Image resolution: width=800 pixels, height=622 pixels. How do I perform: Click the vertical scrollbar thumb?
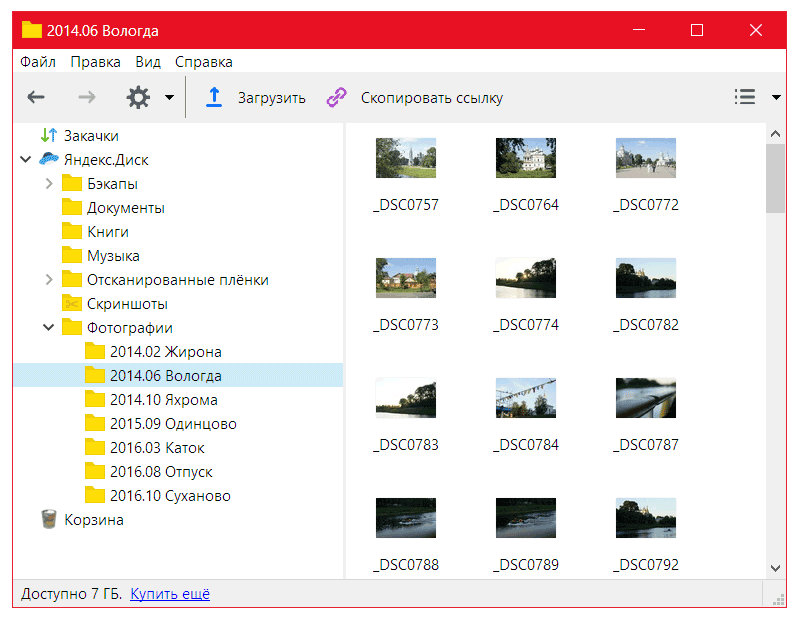click(776, 178)
